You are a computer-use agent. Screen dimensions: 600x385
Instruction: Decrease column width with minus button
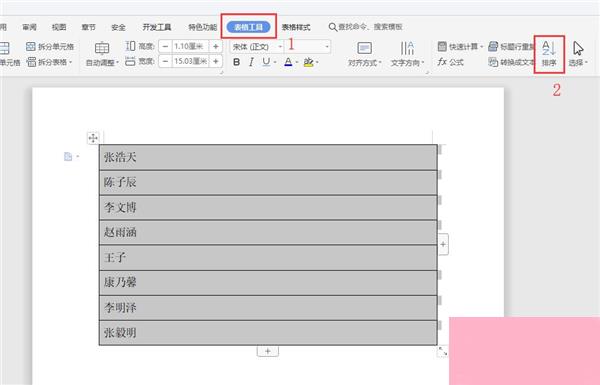tap(165, 61)
